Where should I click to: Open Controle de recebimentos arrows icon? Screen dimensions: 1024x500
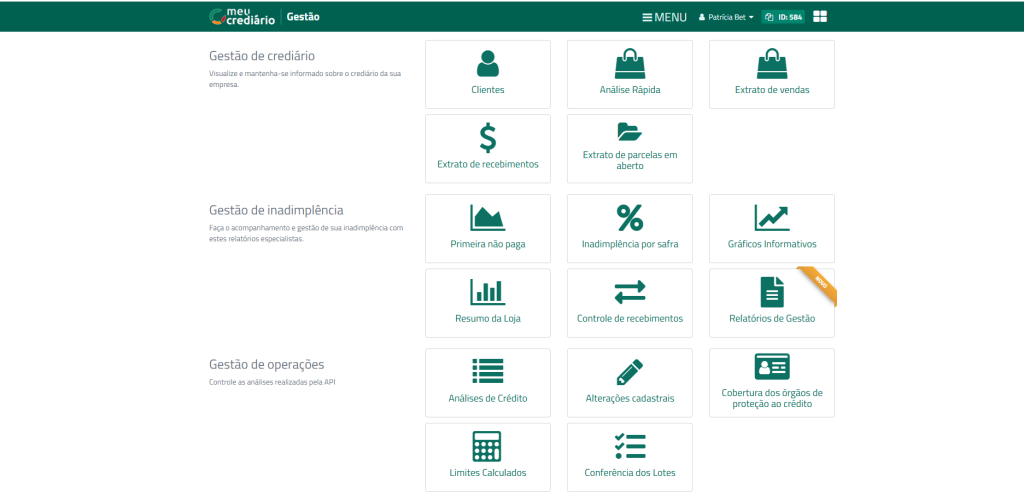pyautogui.click(x=629, y=291)
